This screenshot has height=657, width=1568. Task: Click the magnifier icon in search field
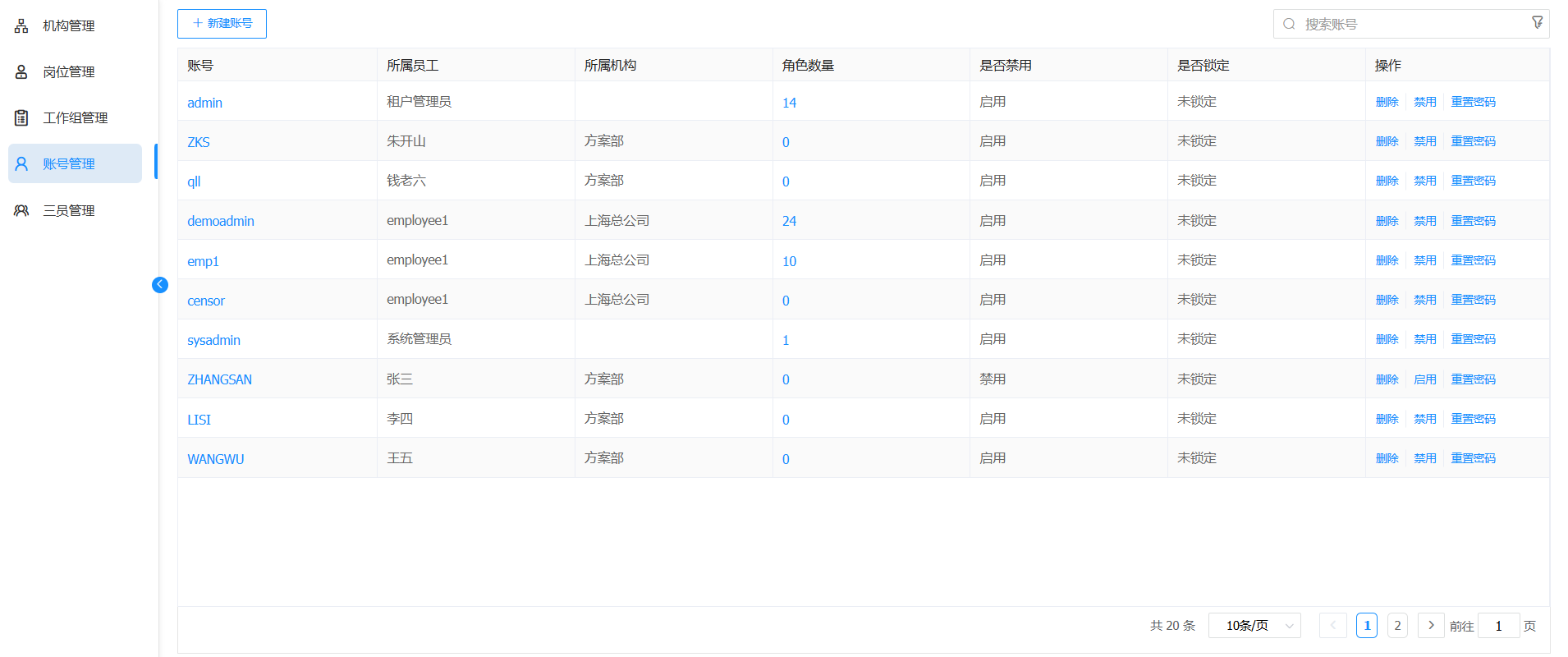(1289, 25)
